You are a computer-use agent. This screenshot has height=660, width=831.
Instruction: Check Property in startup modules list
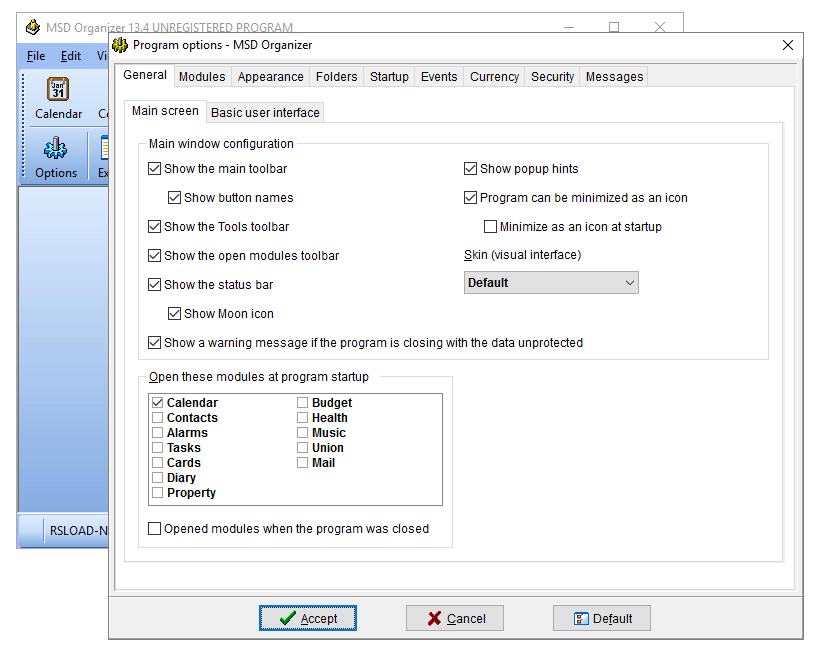coord(157,492)
